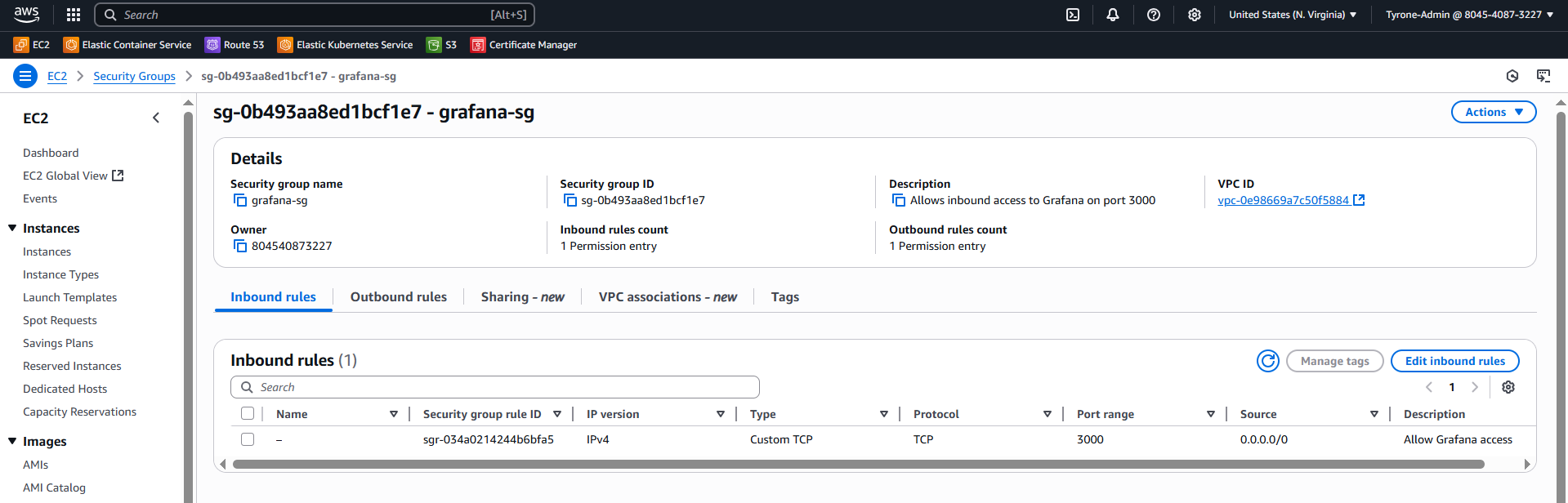Collapse the Images navigation section
Viewport: 1568px width, 503px height.
tap(12, 442)
